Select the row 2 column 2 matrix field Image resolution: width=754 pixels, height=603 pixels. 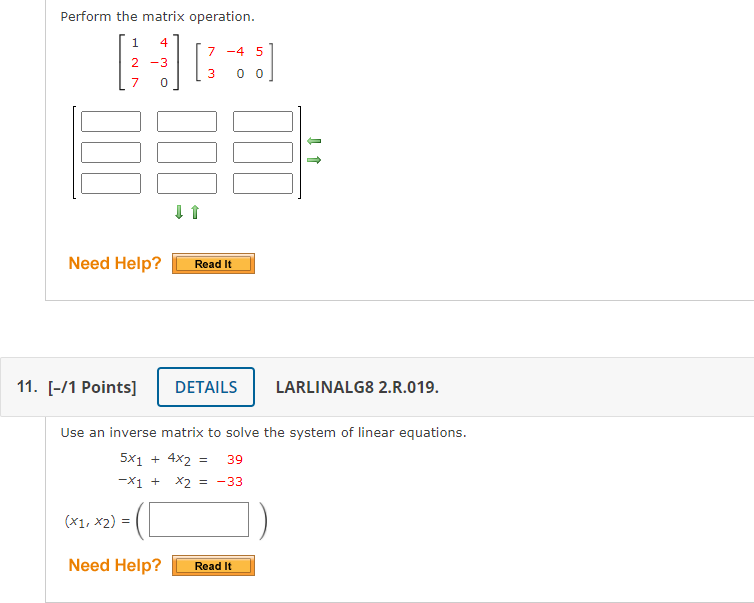pyautogui.click(x=187, y=152)
